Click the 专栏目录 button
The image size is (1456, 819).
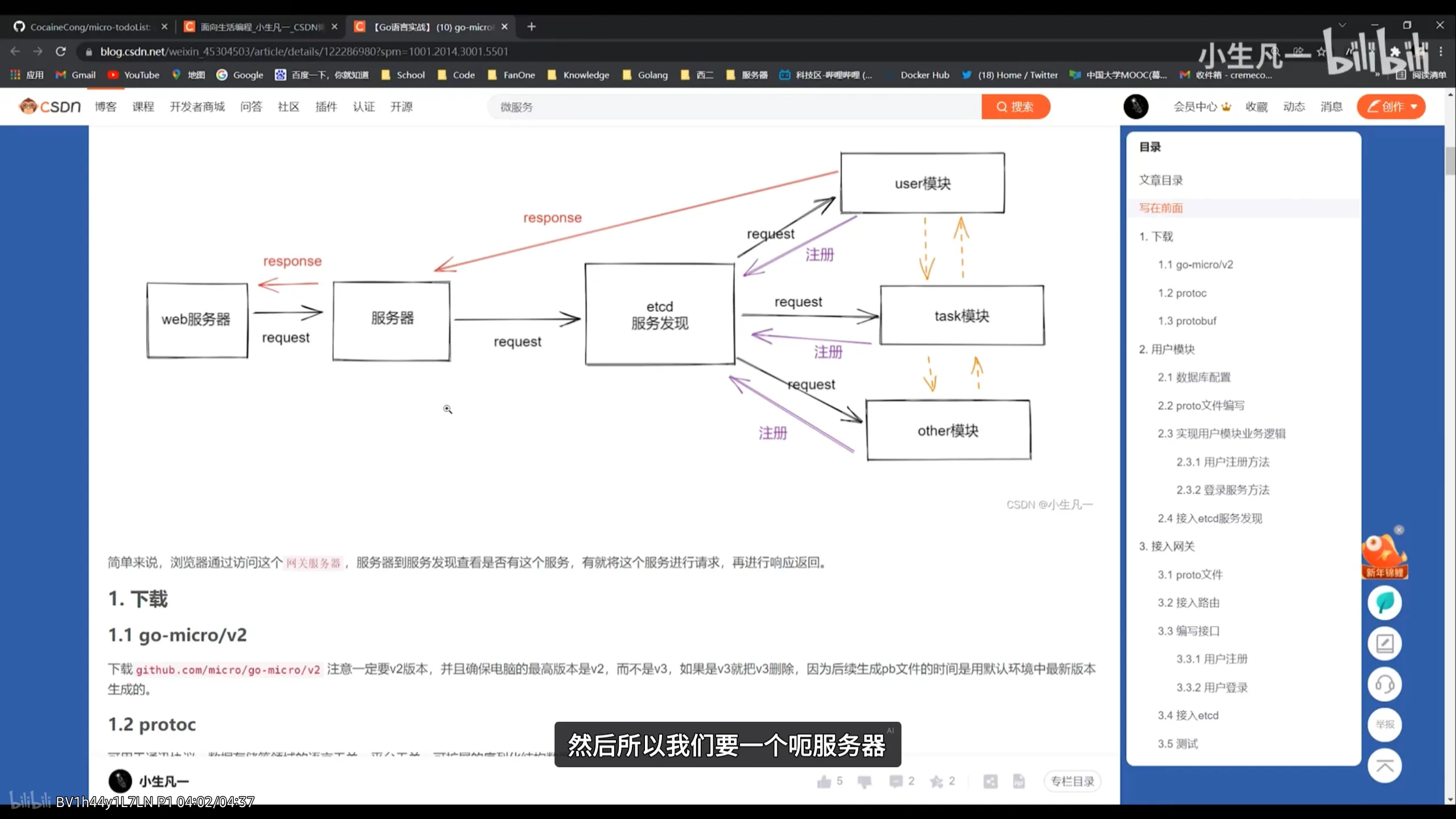[x=1072, y=781]
